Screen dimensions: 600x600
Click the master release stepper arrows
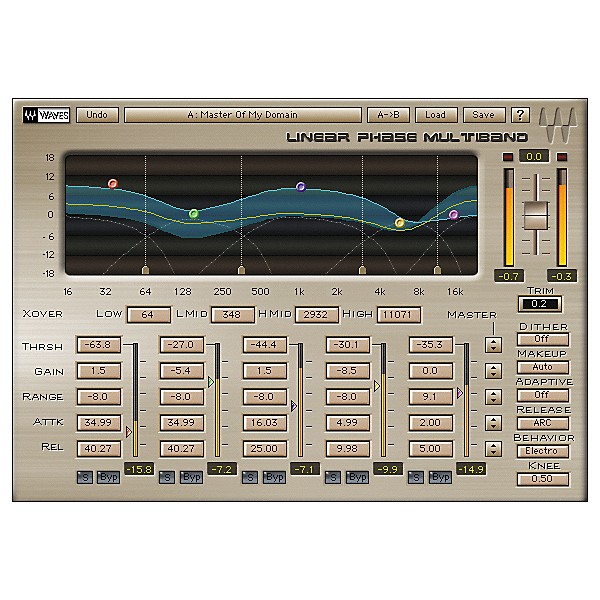(x=494, y=449)
